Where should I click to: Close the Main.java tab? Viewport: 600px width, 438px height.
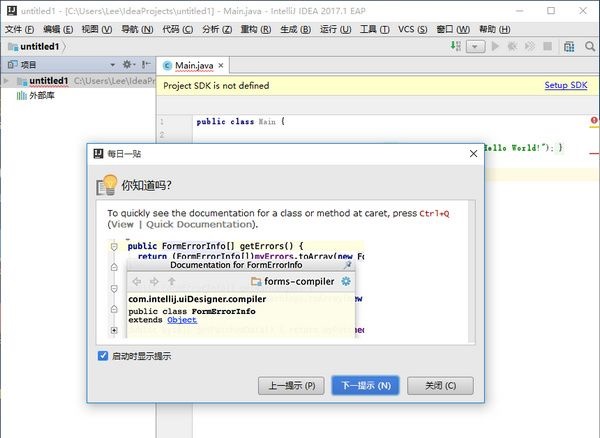221,65
